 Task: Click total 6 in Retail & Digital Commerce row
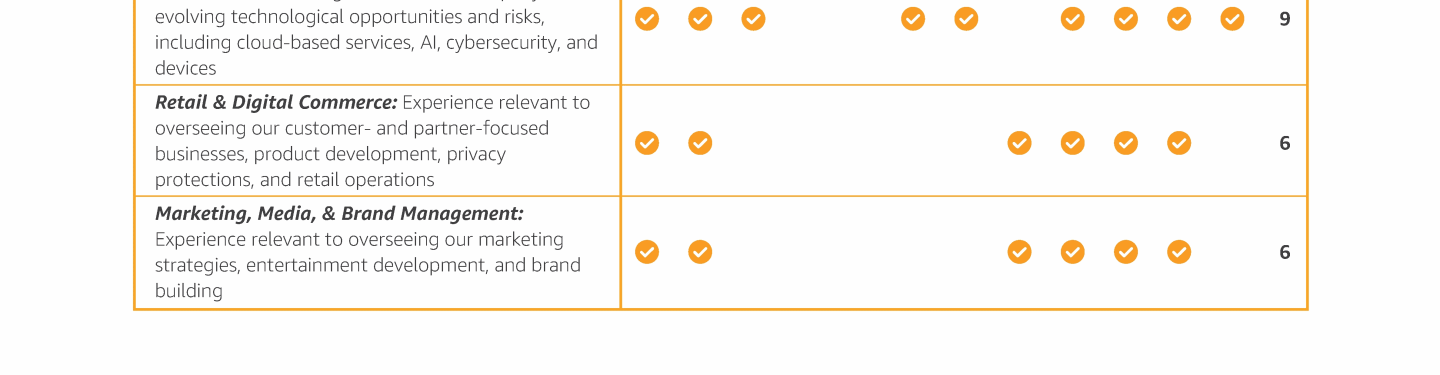click(1285, 143)
